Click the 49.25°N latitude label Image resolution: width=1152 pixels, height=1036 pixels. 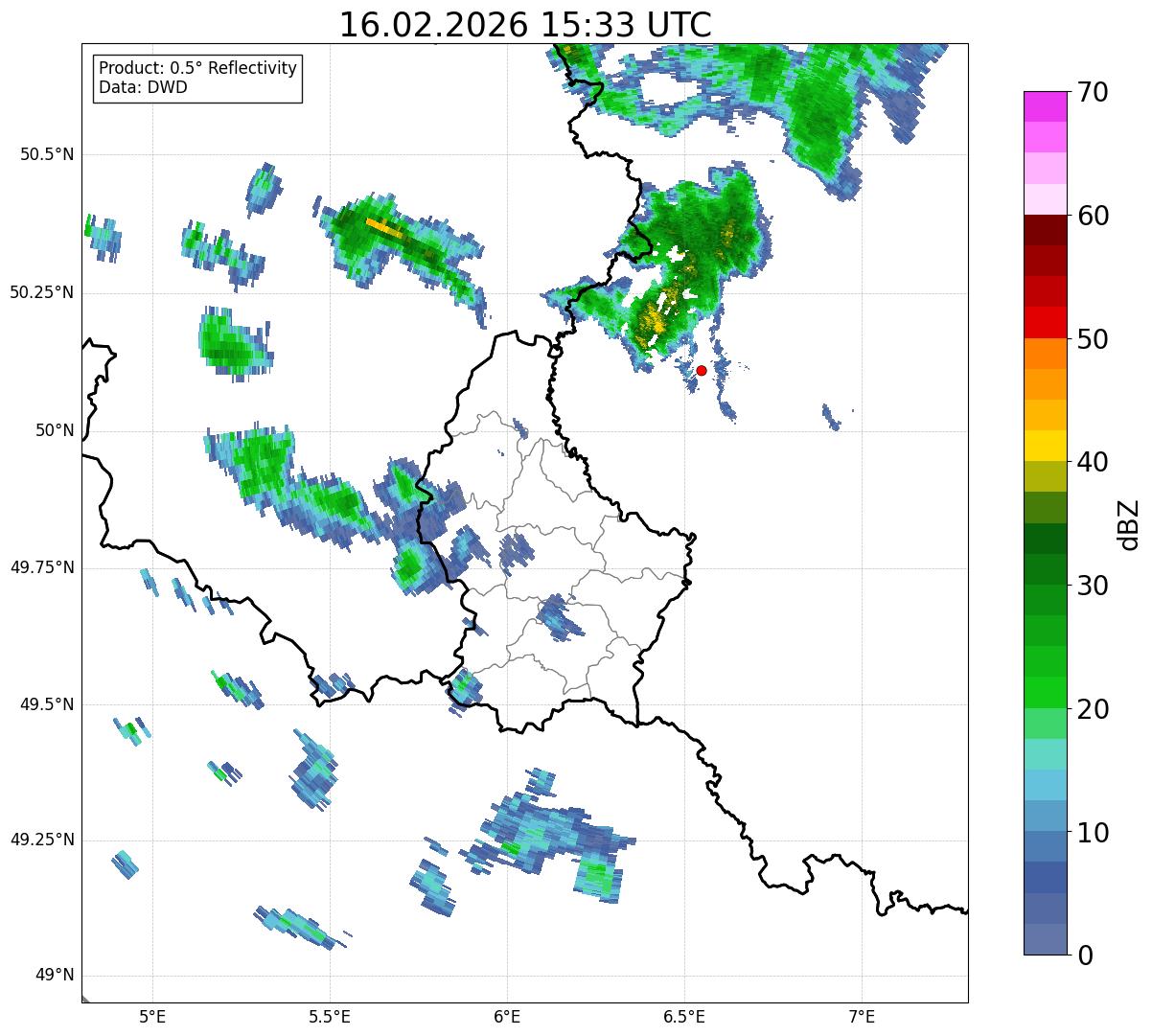[x=42, y=840]
